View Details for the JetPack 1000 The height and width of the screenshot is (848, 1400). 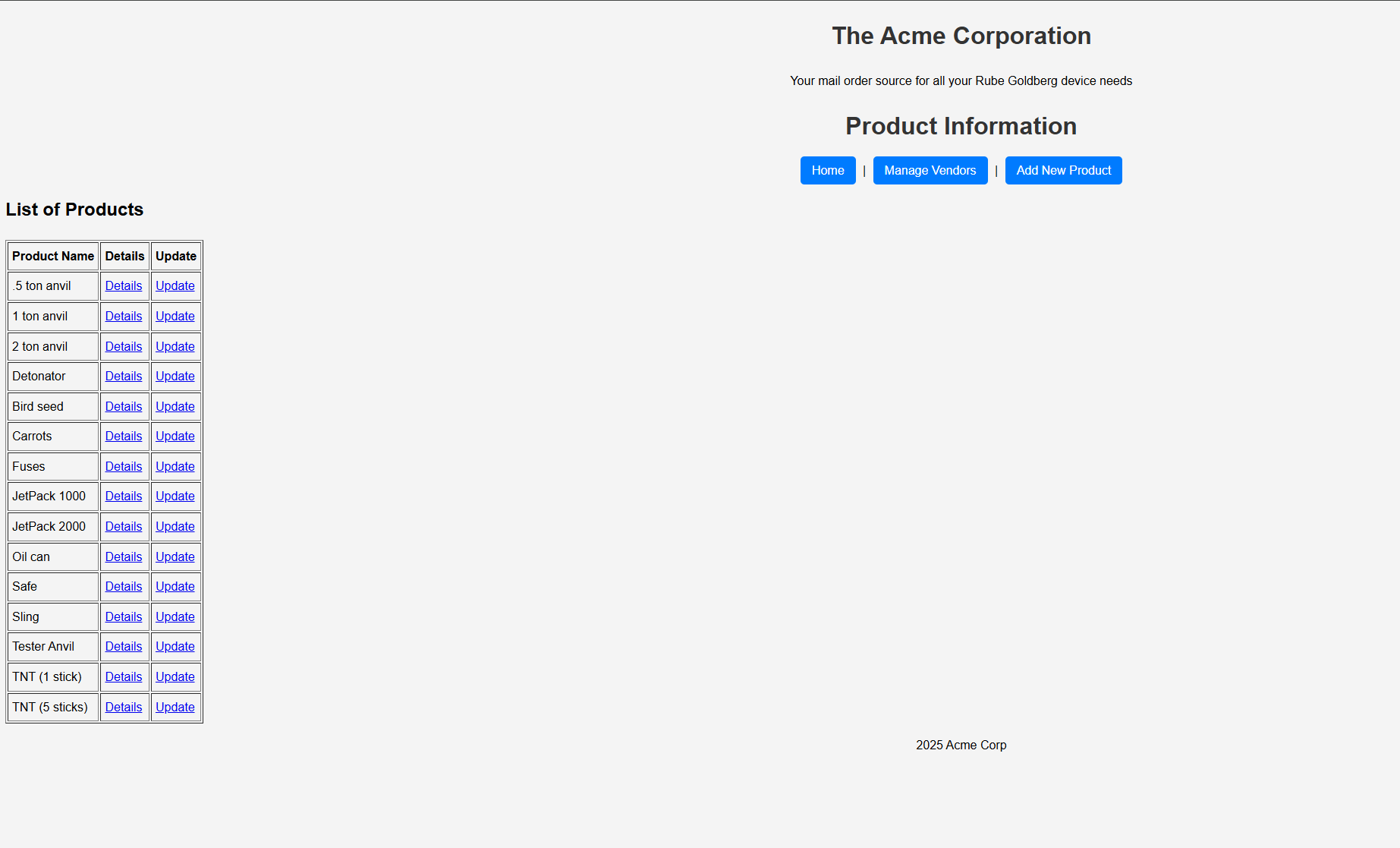click(124, 496)
